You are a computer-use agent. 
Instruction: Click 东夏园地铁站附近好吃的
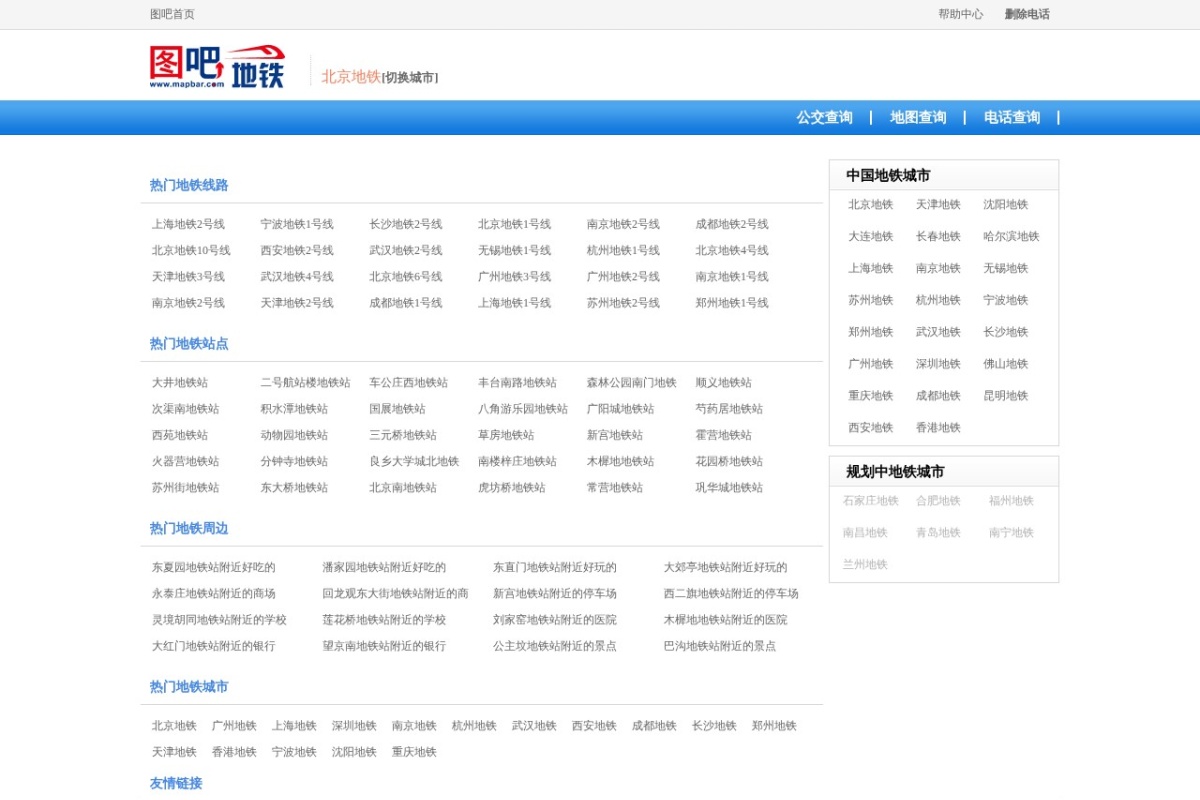(213, 567)
